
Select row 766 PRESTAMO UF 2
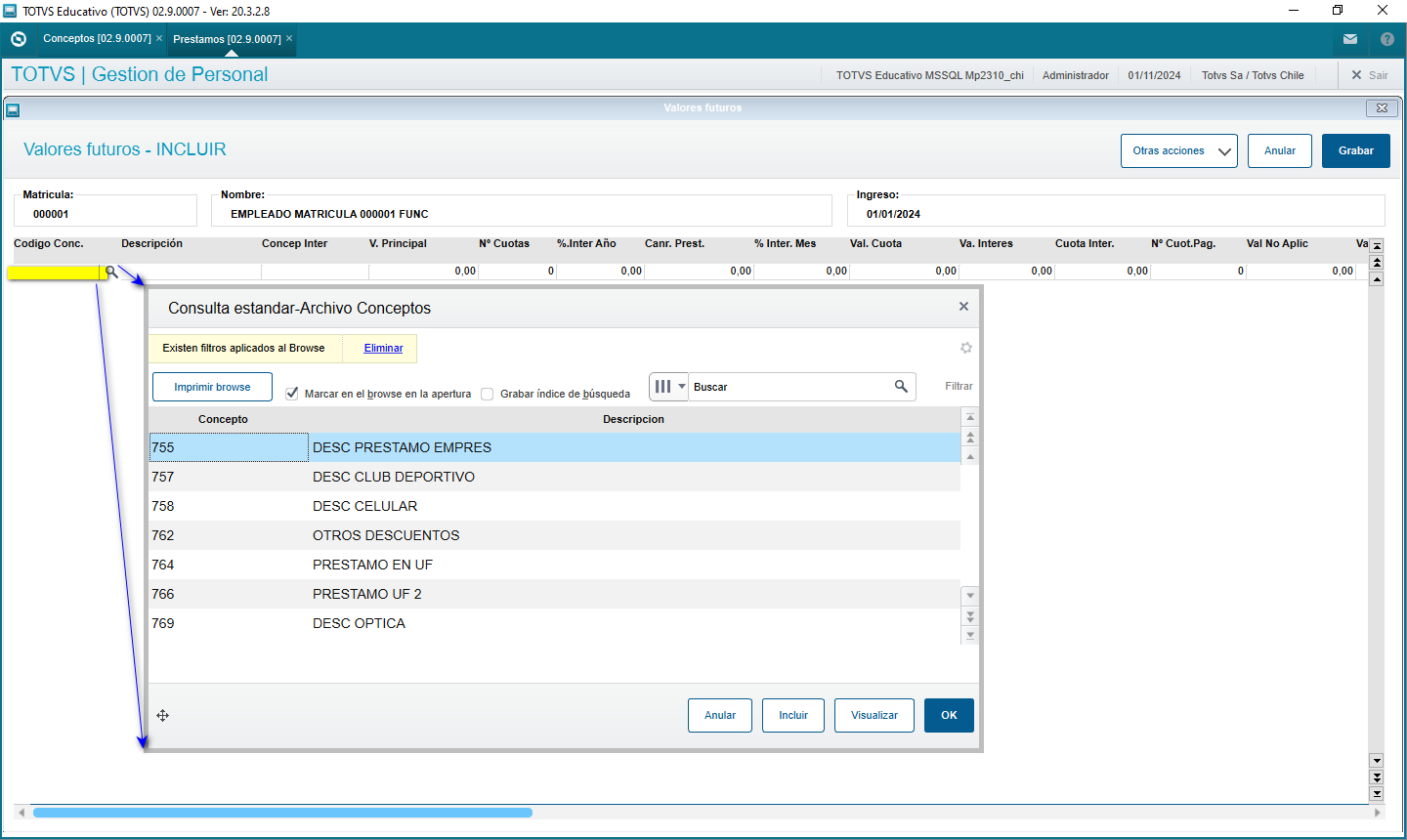555,594
